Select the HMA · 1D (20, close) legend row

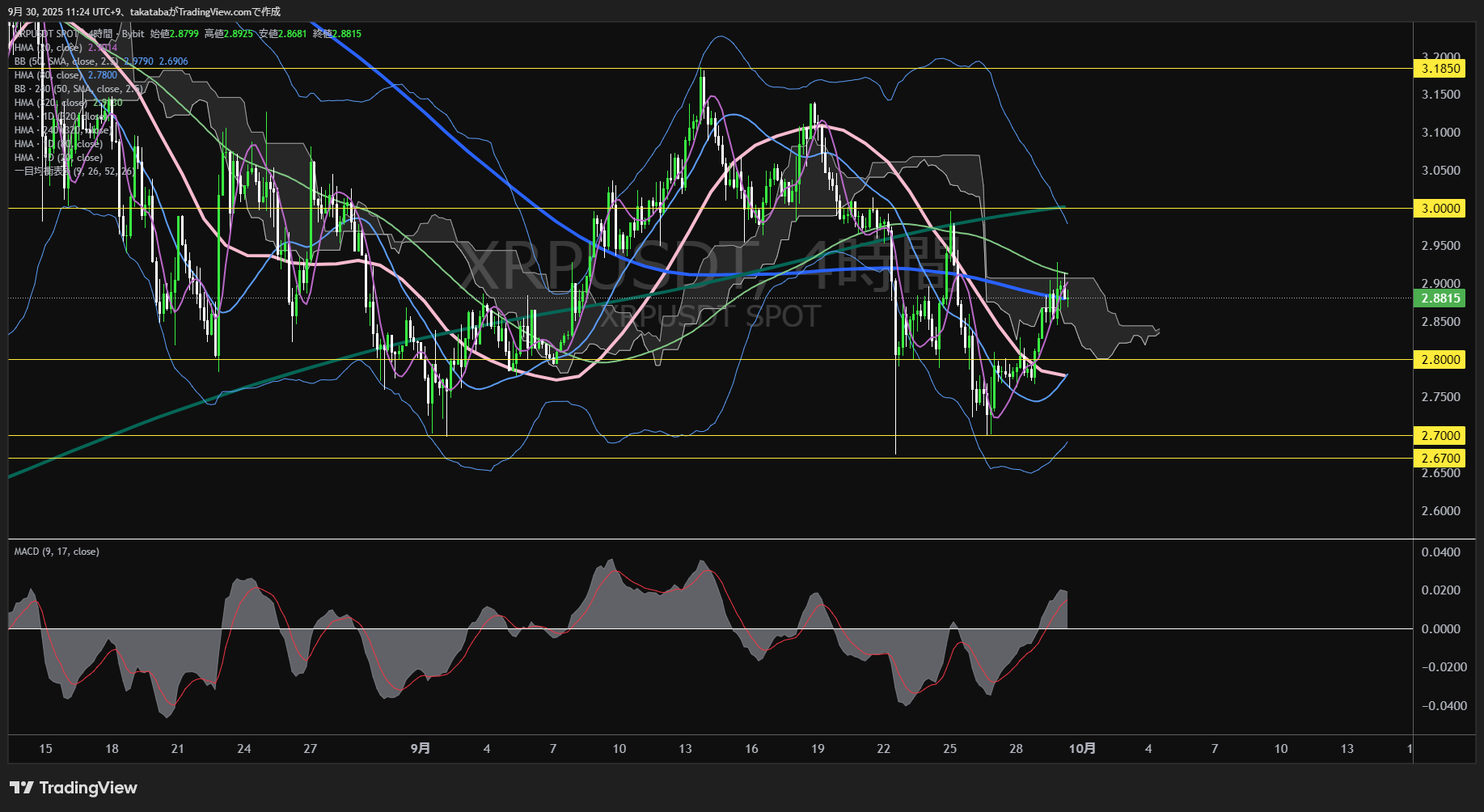(x=57, y=158)
